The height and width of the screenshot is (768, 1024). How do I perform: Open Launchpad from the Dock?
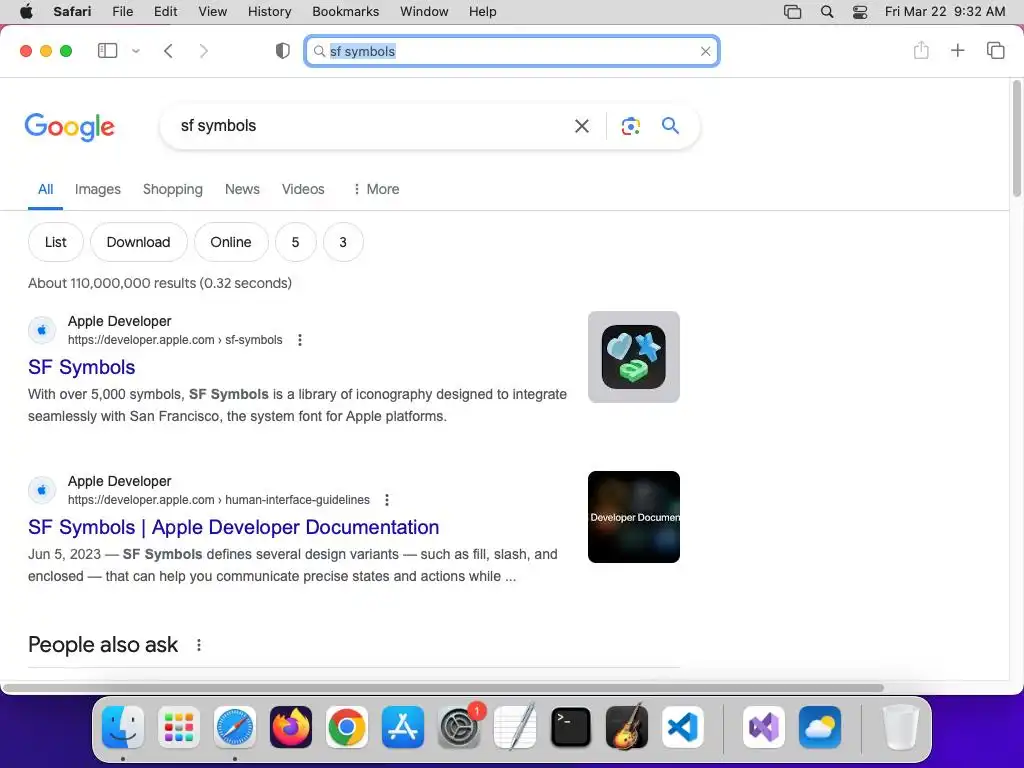coord(179,727)
